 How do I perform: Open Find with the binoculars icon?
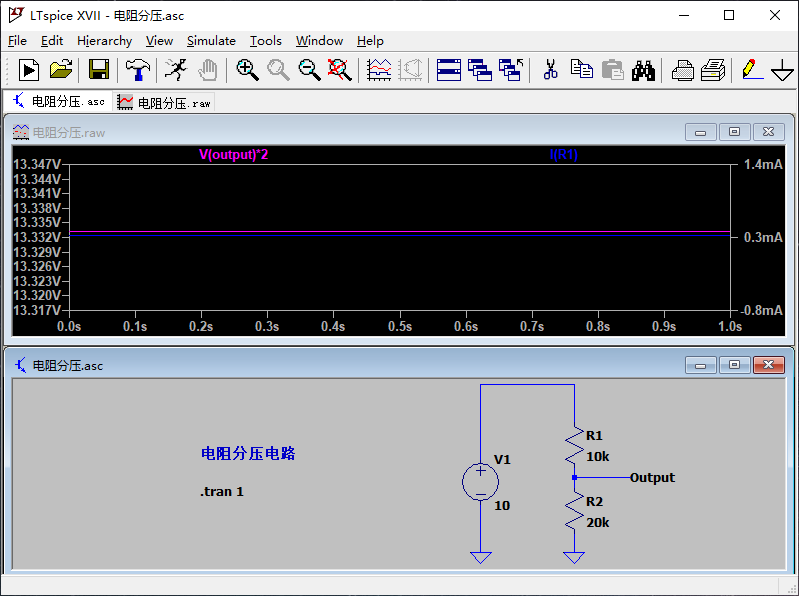click(x=643, y=69)
